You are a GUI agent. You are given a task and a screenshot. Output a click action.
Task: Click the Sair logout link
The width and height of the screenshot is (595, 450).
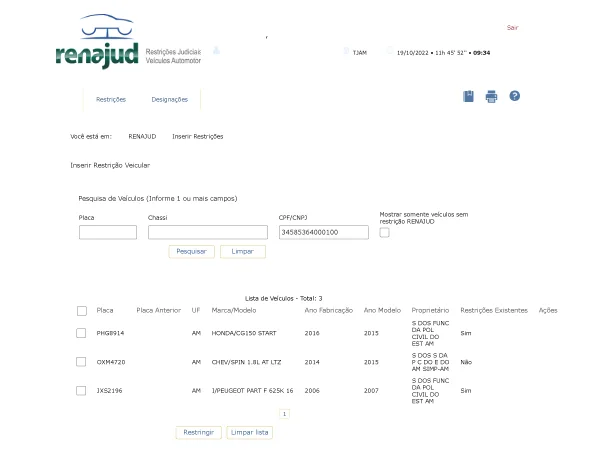(512, 28)
